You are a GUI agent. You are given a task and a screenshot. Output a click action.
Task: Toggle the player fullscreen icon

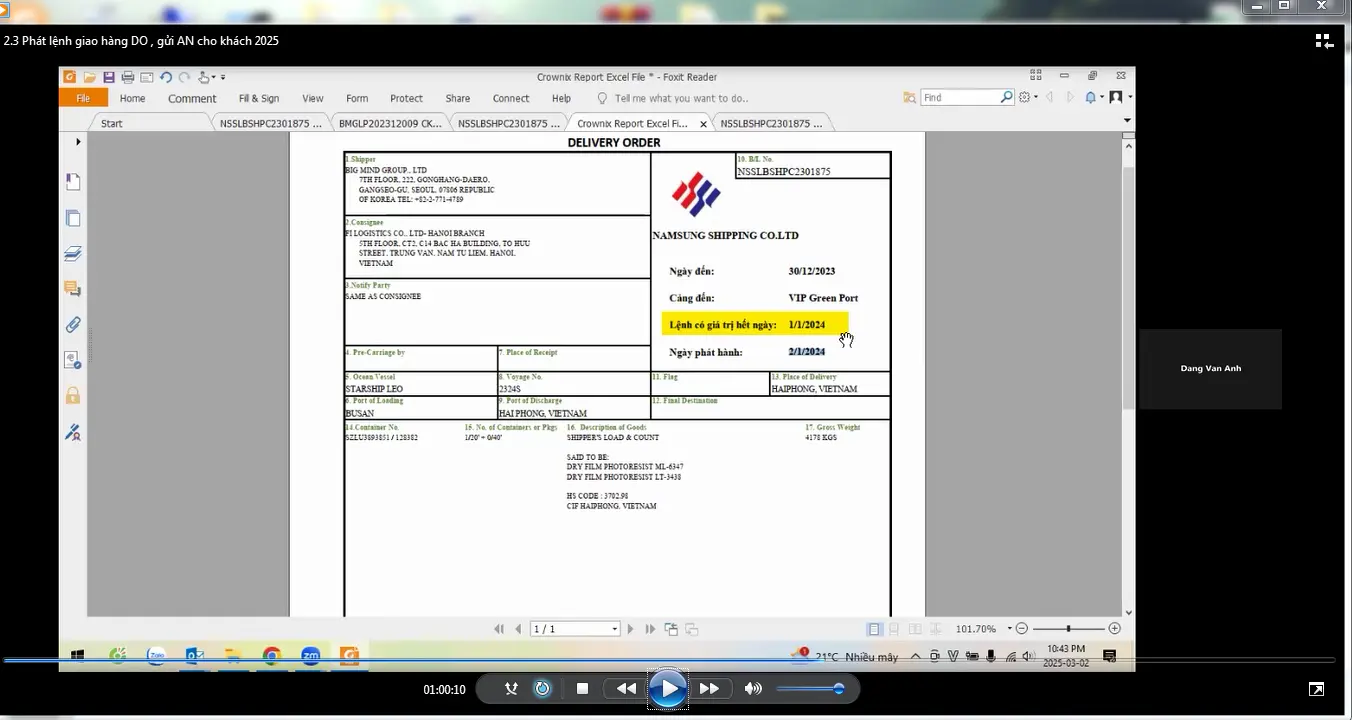pos(1317,689)
